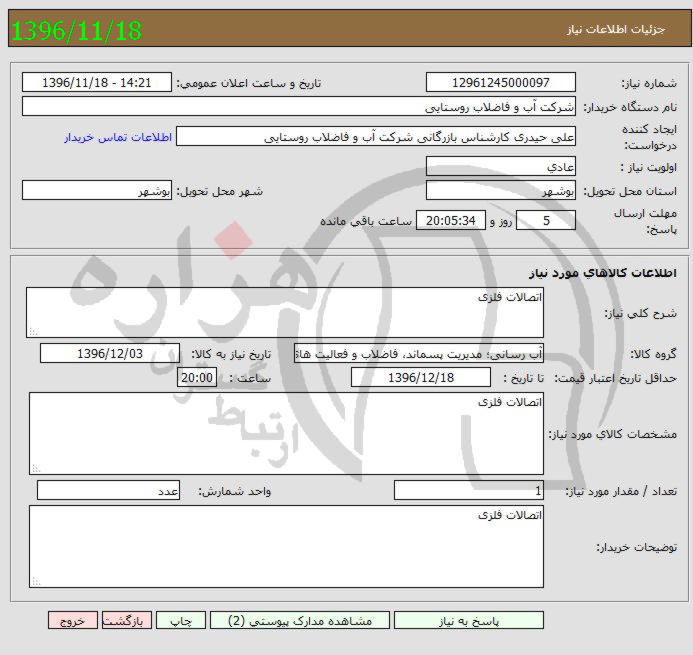
Task: Click the حداقل تاریخ اعتبار قیمت label
Action: 616,378
